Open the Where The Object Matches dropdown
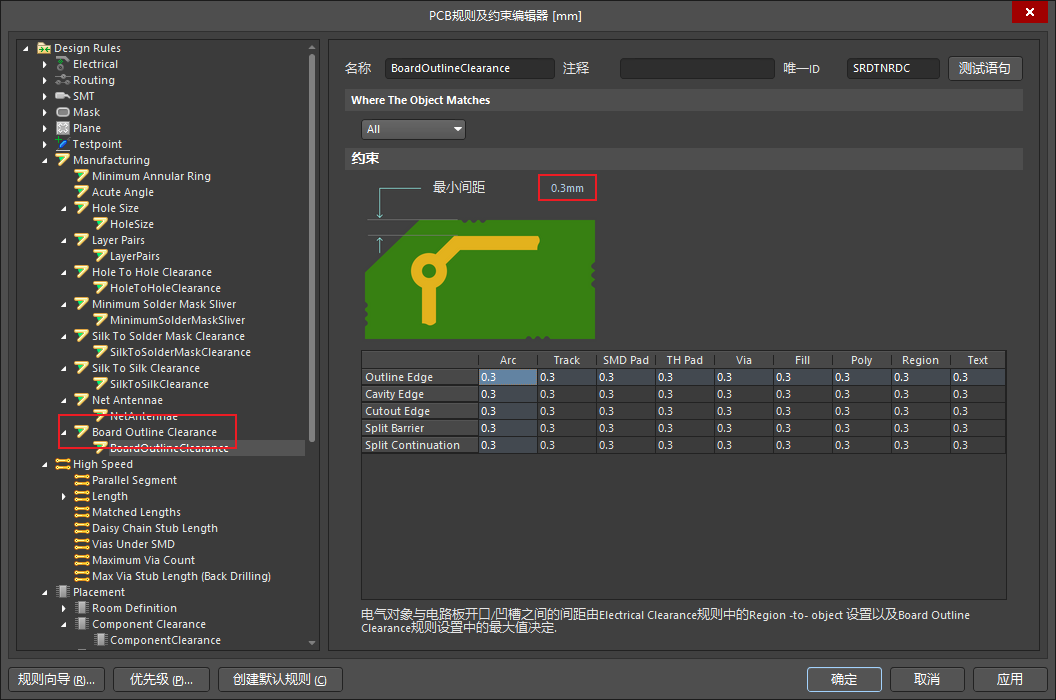1056x700 pixels. coord(414,129)
